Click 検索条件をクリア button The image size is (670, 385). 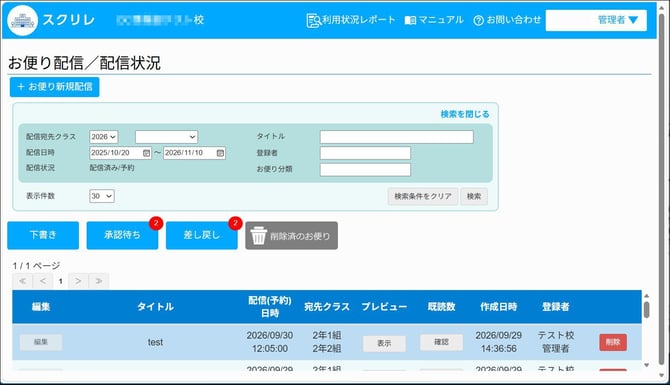(x=423, y=196)
